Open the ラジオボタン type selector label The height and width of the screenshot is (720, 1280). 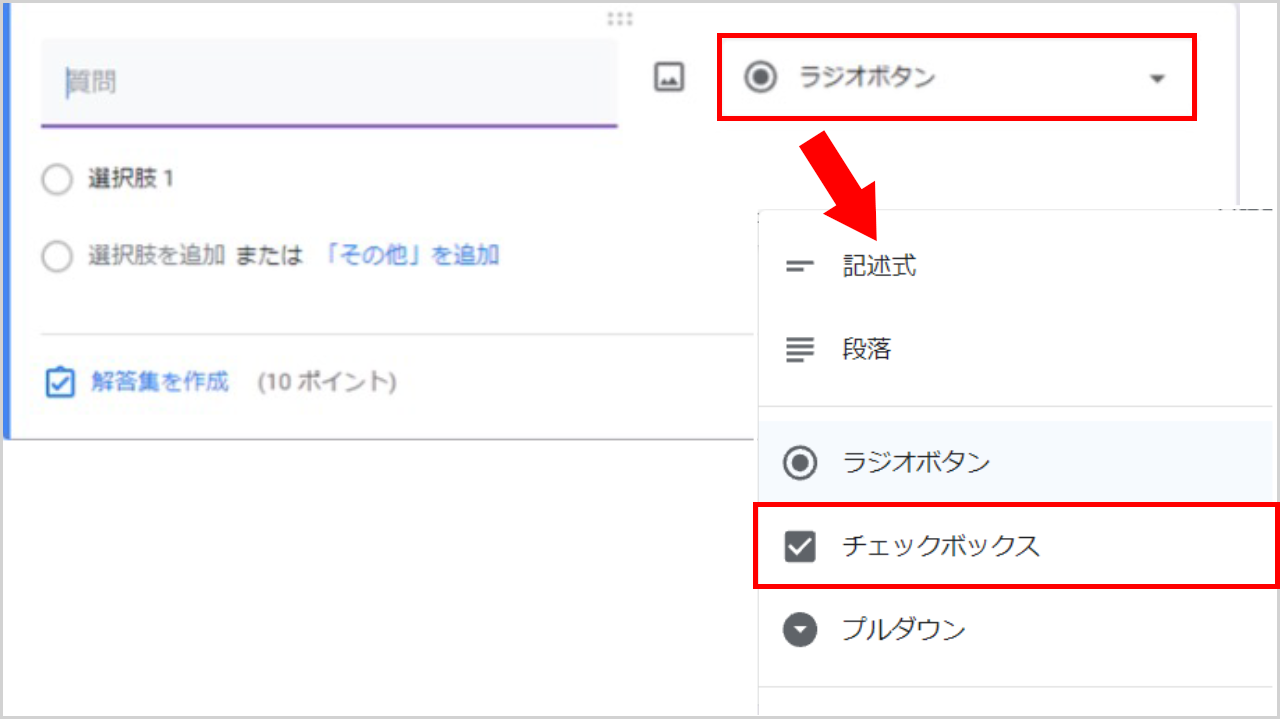click(x=867, y=77)
